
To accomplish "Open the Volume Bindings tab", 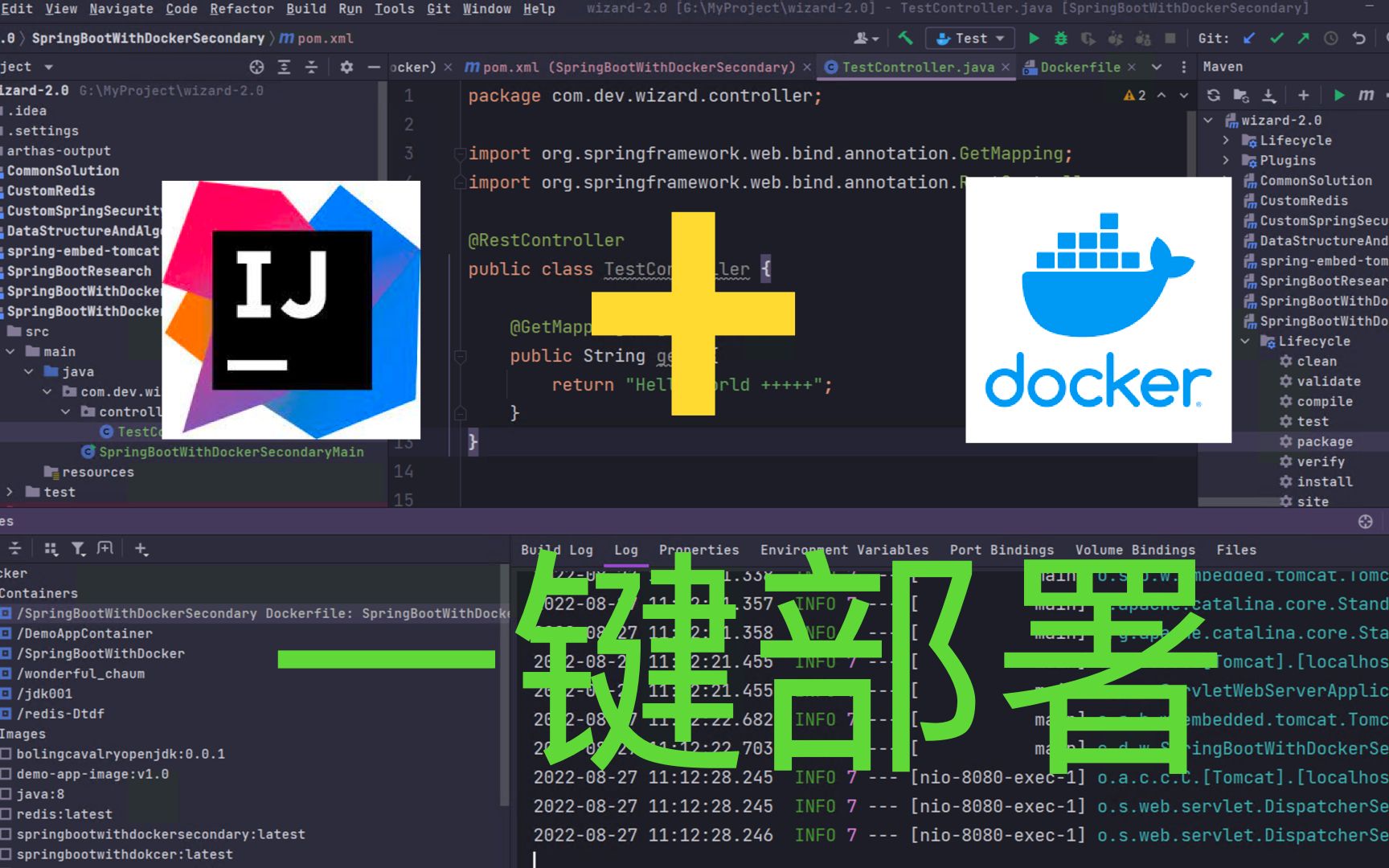I will [1135, 550].
